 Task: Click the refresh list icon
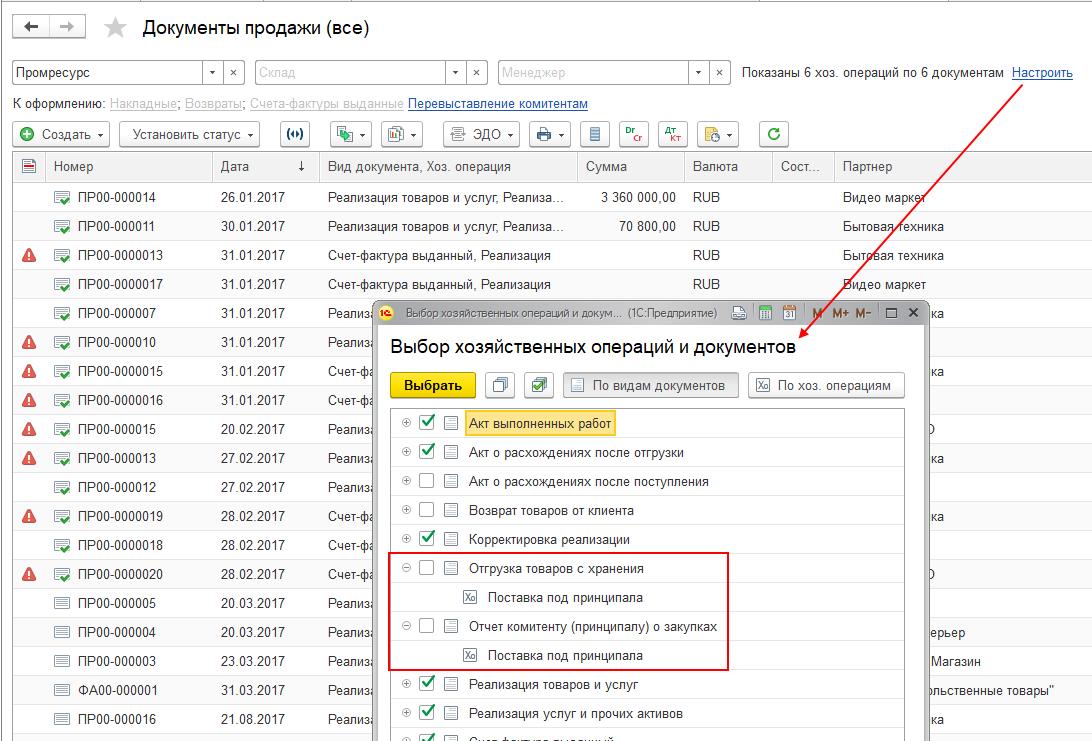(x=773, y=134)
